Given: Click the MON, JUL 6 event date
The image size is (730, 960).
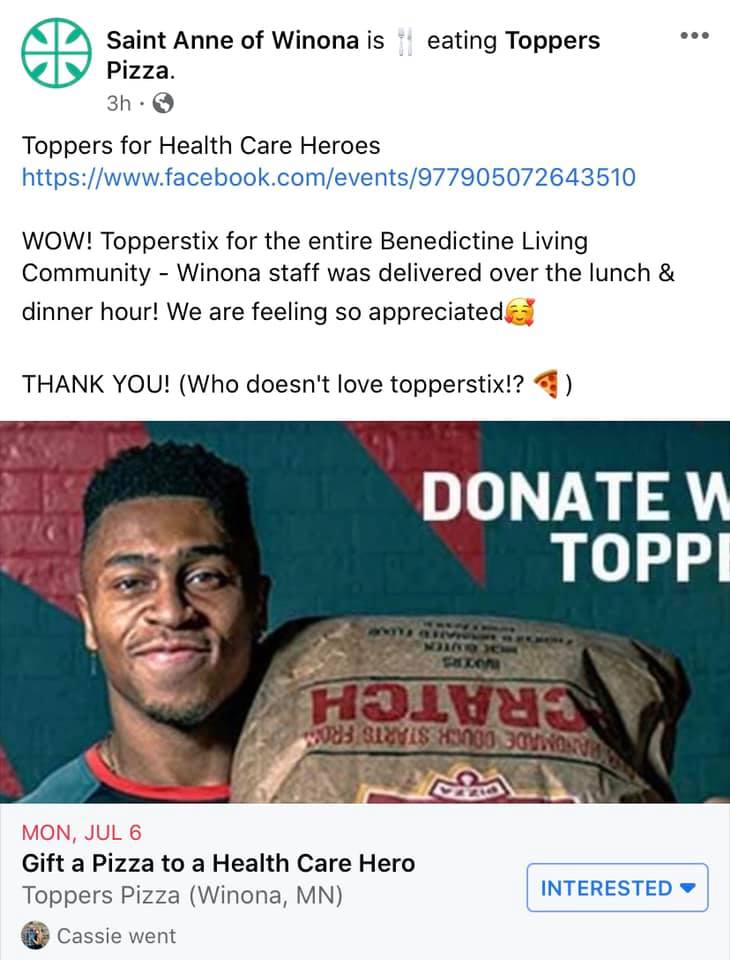Looking at the screenshot, I should (x=81, y=833).
